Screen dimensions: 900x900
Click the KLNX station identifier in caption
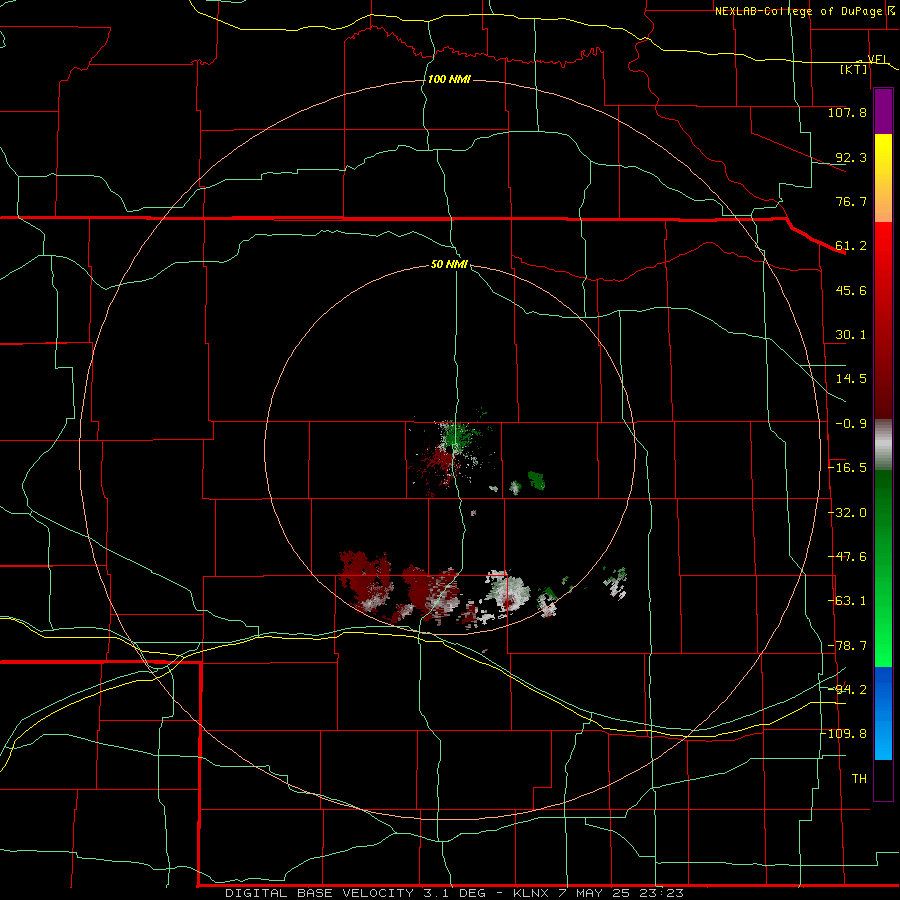531,893
